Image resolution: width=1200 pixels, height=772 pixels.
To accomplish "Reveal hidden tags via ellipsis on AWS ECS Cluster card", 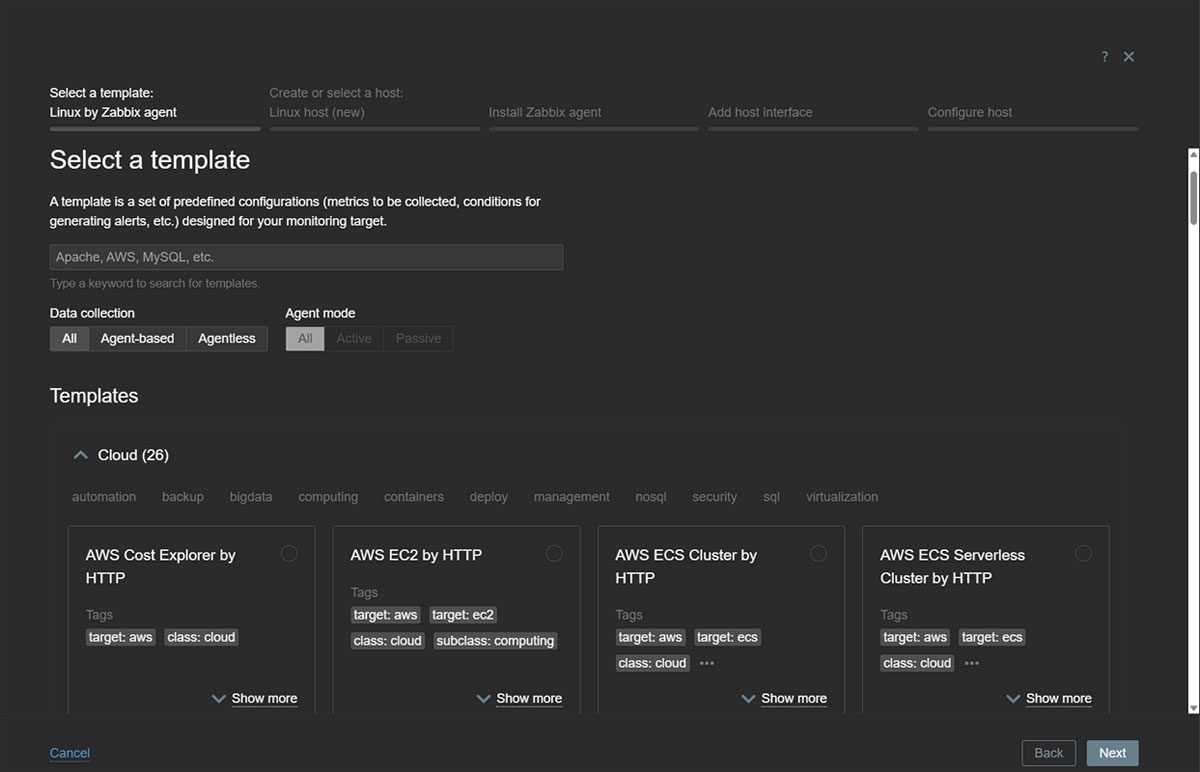I will (x=707, y=662).
